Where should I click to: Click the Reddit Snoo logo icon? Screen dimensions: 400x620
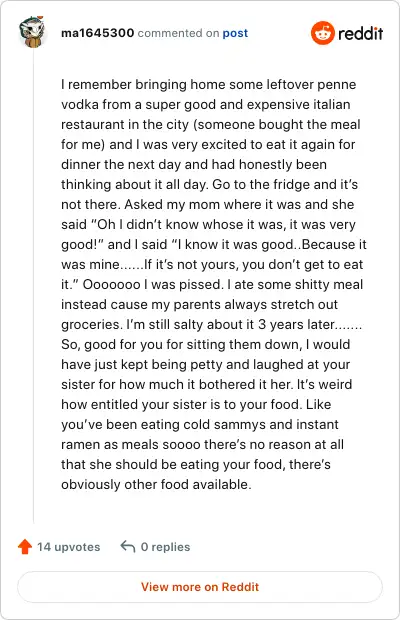[323, 33]
